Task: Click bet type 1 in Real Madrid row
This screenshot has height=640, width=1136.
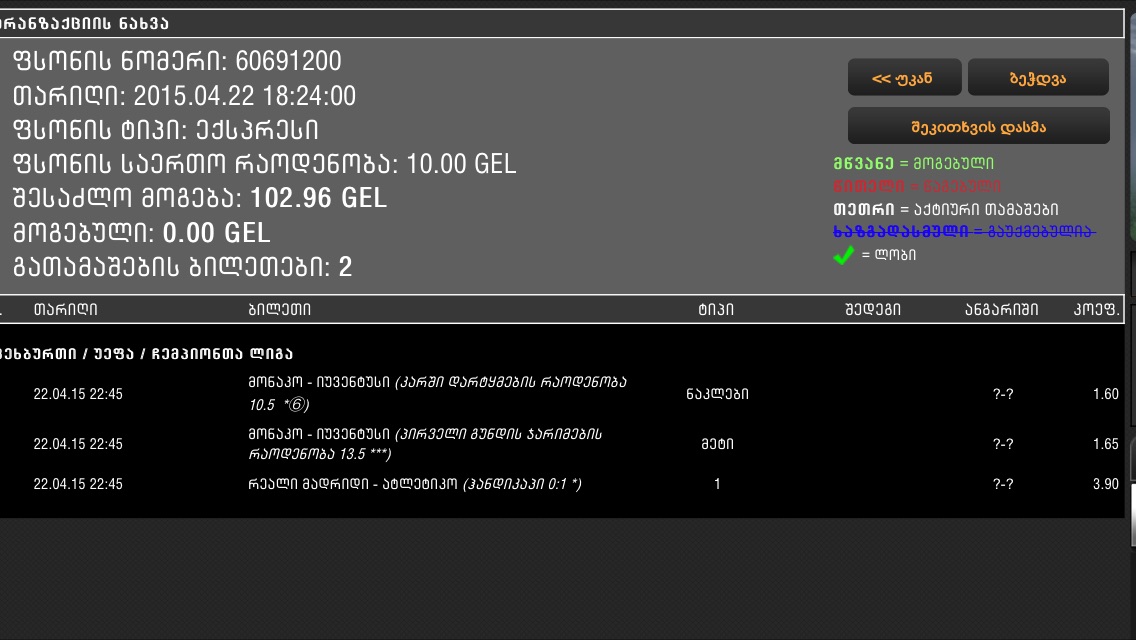Action: (717, 483)
